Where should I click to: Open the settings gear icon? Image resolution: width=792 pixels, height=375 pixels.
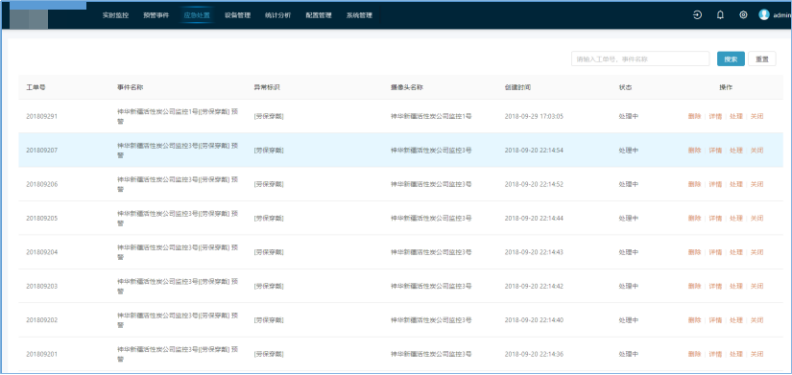(x=743, y=15)
